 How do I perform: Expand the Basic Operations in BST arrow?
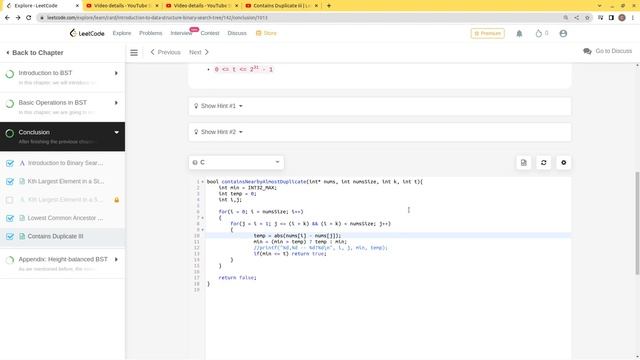tap(116, 103)
